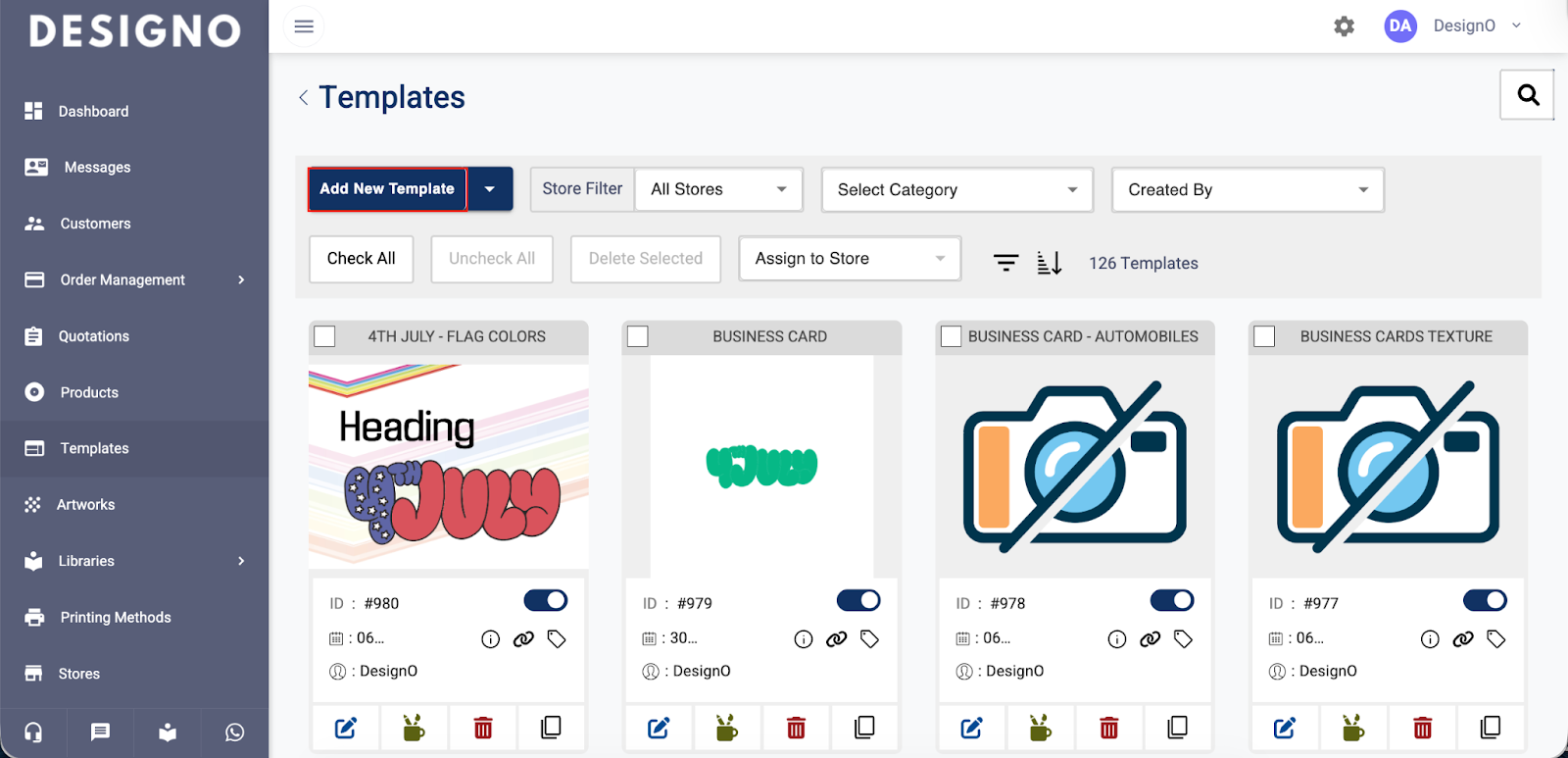This screenshot has height=758, width=1568.
Task: Check the 4TH JULY - FLAG COLORS checkbox
Action: coord(325,336)
